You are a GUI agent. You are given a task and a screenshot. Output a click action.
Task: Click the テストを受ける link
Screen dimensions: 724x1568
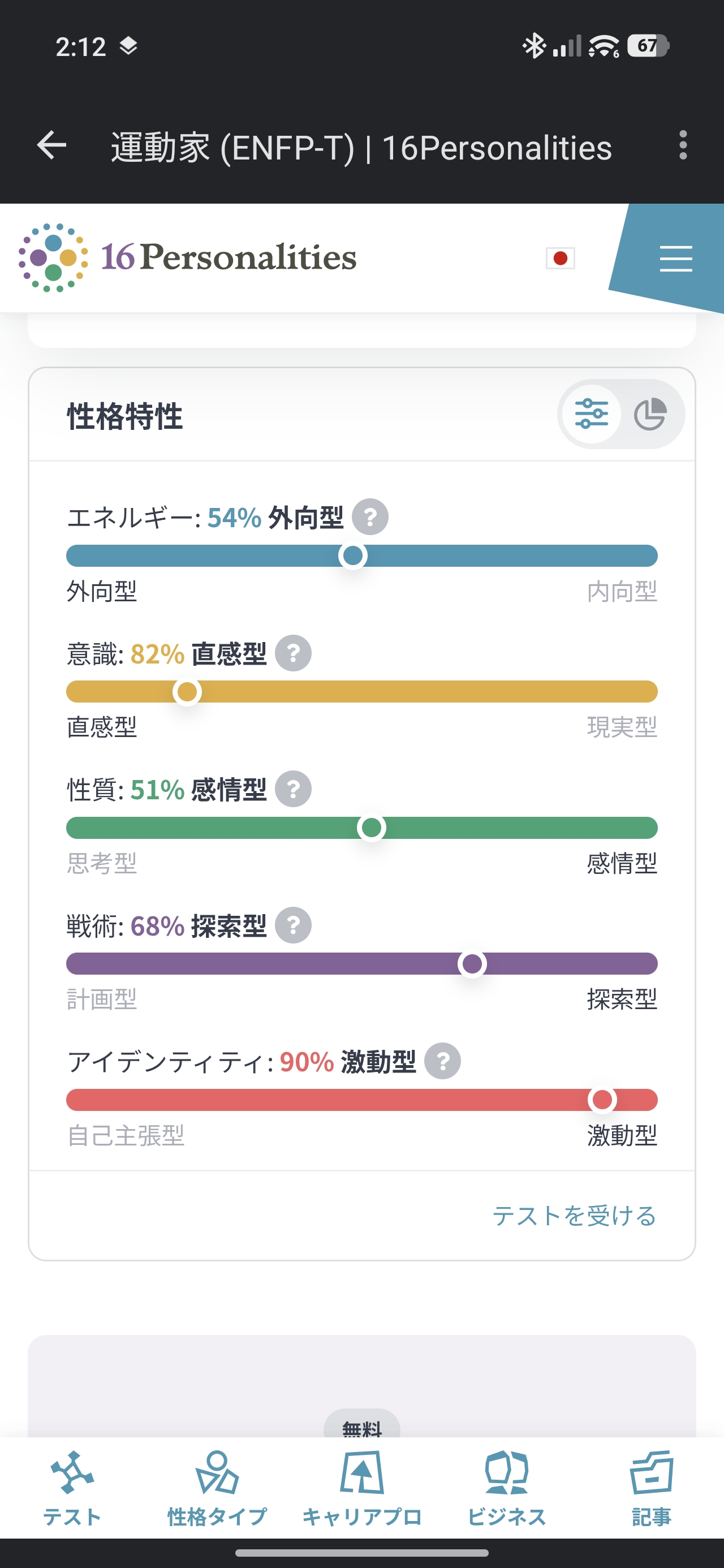pos(574,1216)
